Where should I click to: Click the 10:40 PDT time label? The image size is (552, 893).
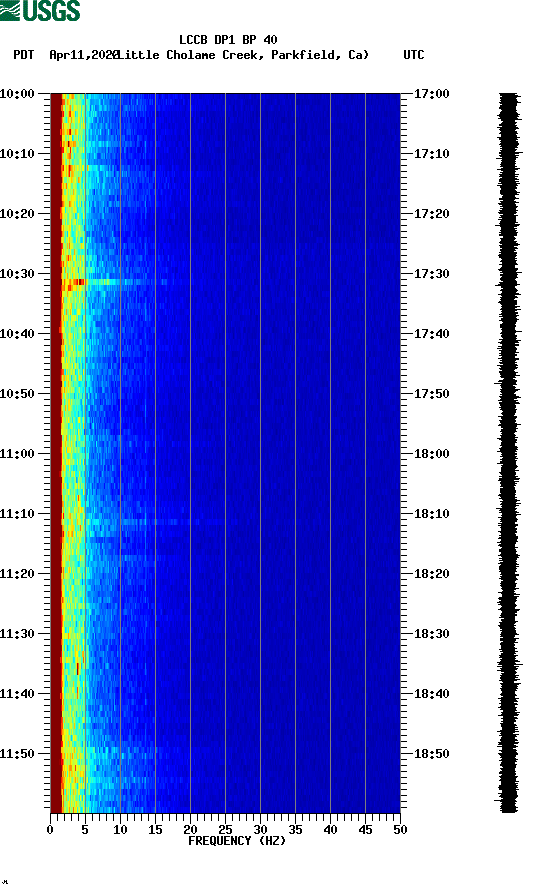17,333
